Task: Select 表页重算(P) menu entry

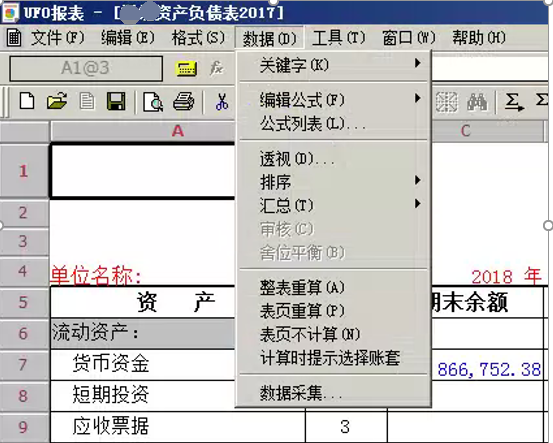Action: click(334, 311)
